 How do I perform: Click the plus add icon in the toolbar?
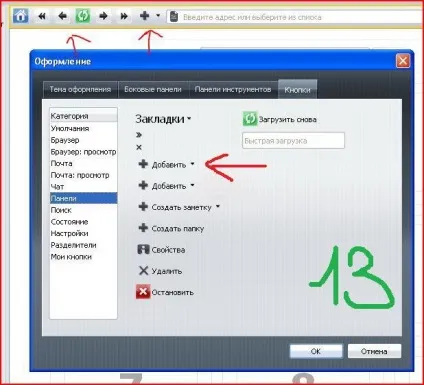145,16
